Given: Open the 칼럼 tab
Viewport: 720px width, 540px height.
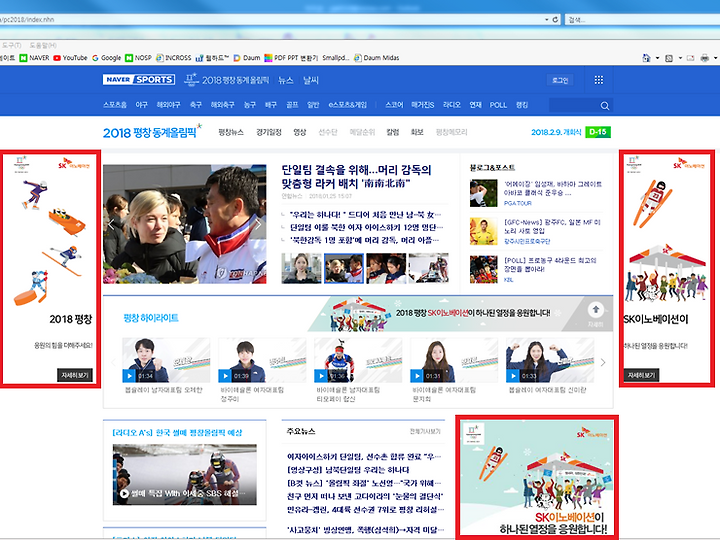Looking at the screenshot, I should (x=393, y=132).
